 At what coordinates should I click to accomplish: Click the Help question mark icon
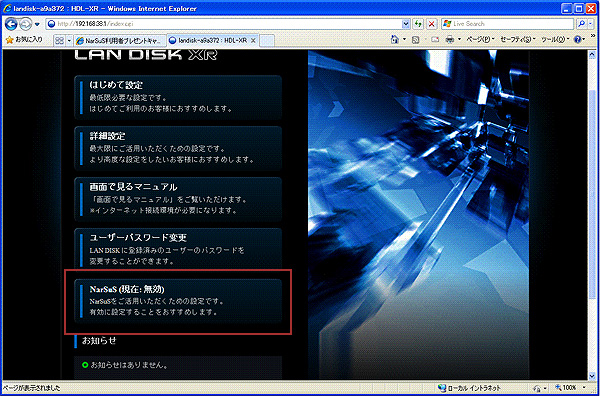[577, 39]
